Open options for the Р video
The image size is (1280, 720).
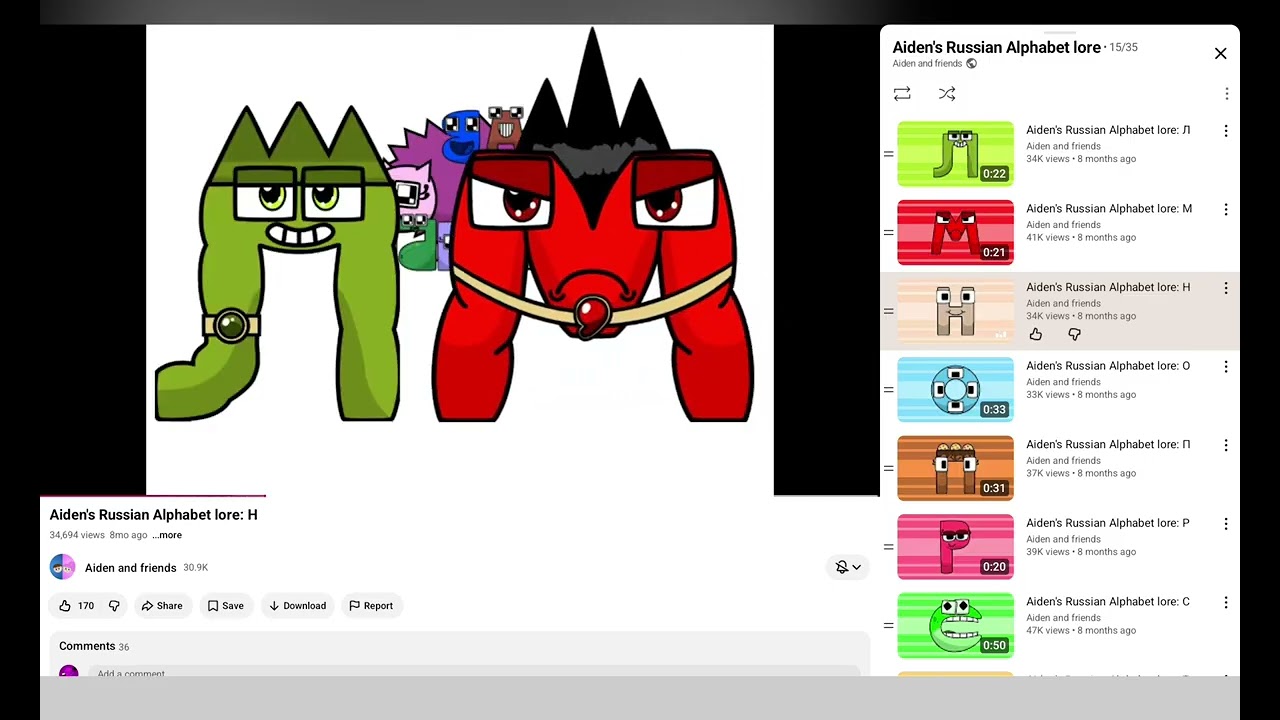(1226, 524)
